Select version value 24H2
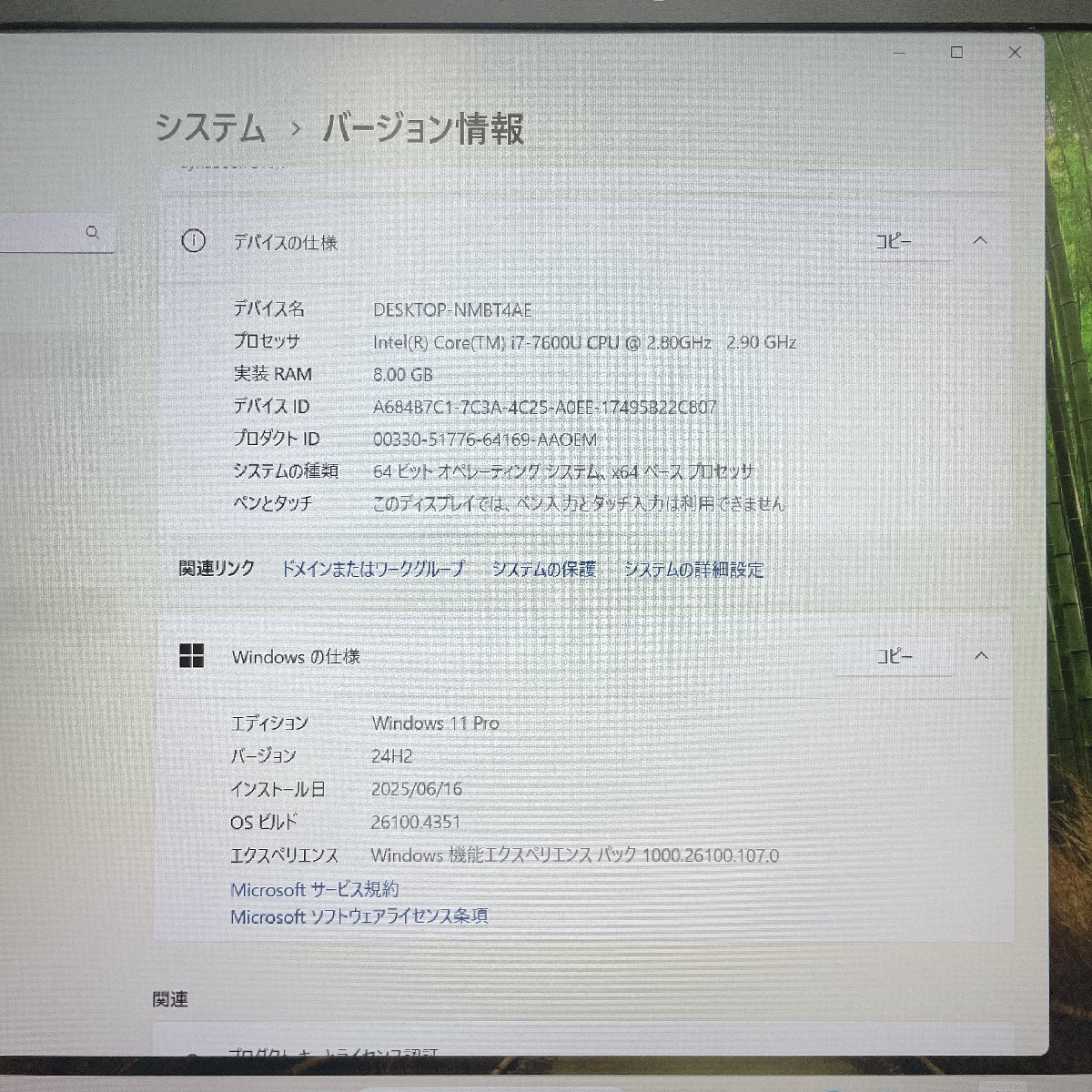This screenshot has width=1092, height=1092. [x=392, y=756]
